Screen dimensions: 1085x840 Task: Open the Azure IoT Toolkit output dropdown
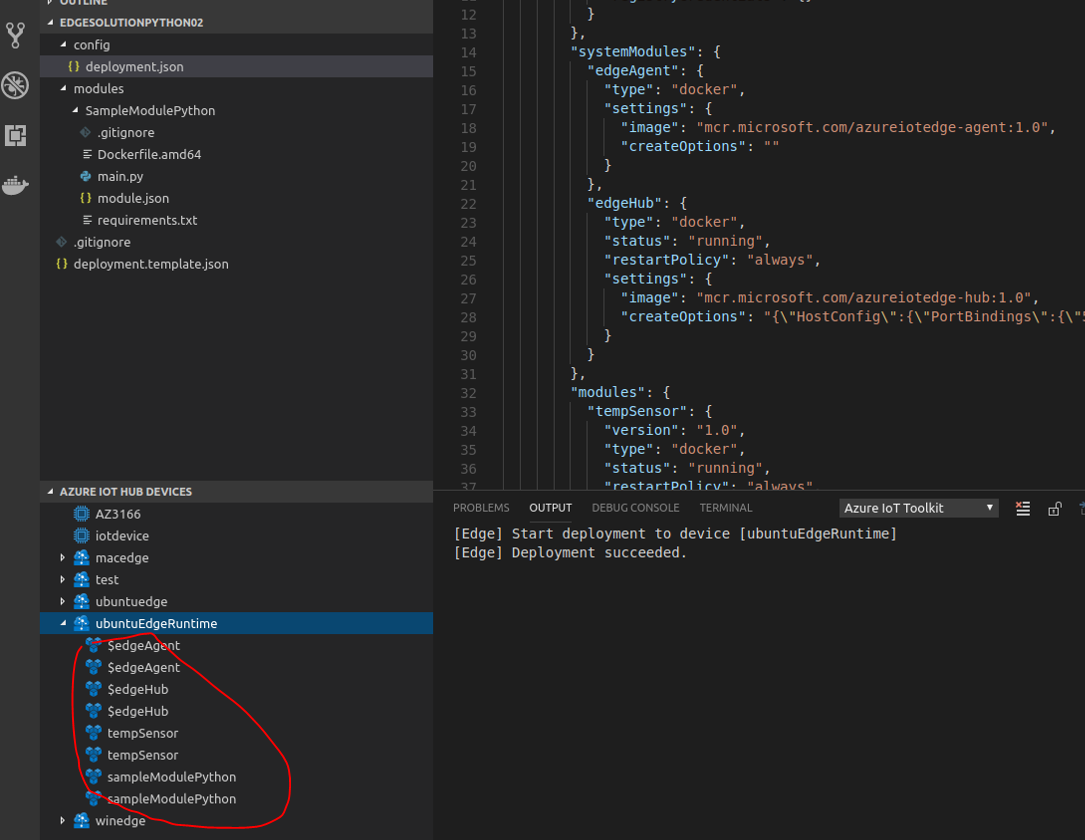pyautogui.click(x=919, y=508)
